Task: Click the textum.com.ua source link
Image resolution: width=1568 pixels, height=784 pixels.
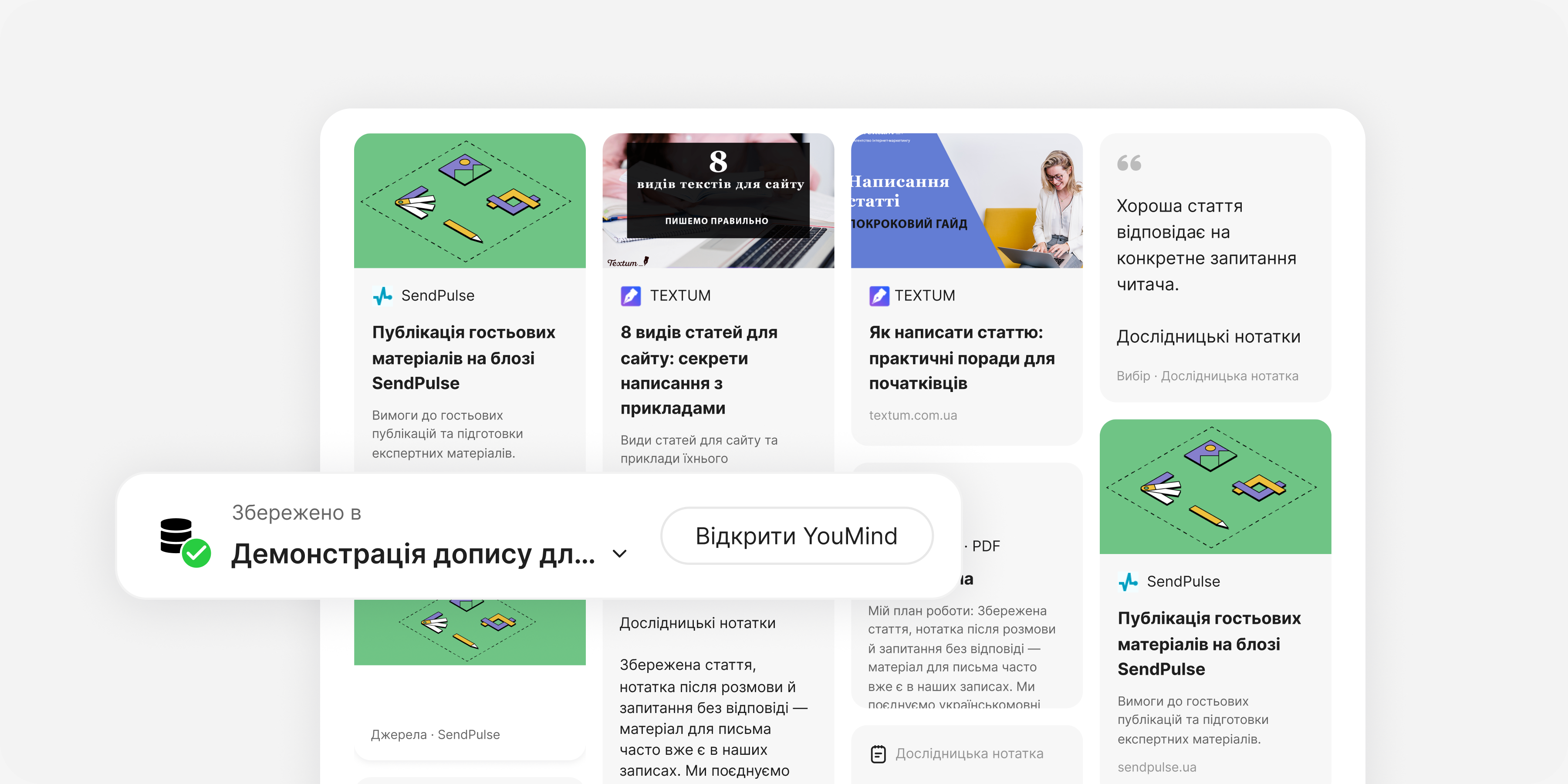Action: point(912,416)
